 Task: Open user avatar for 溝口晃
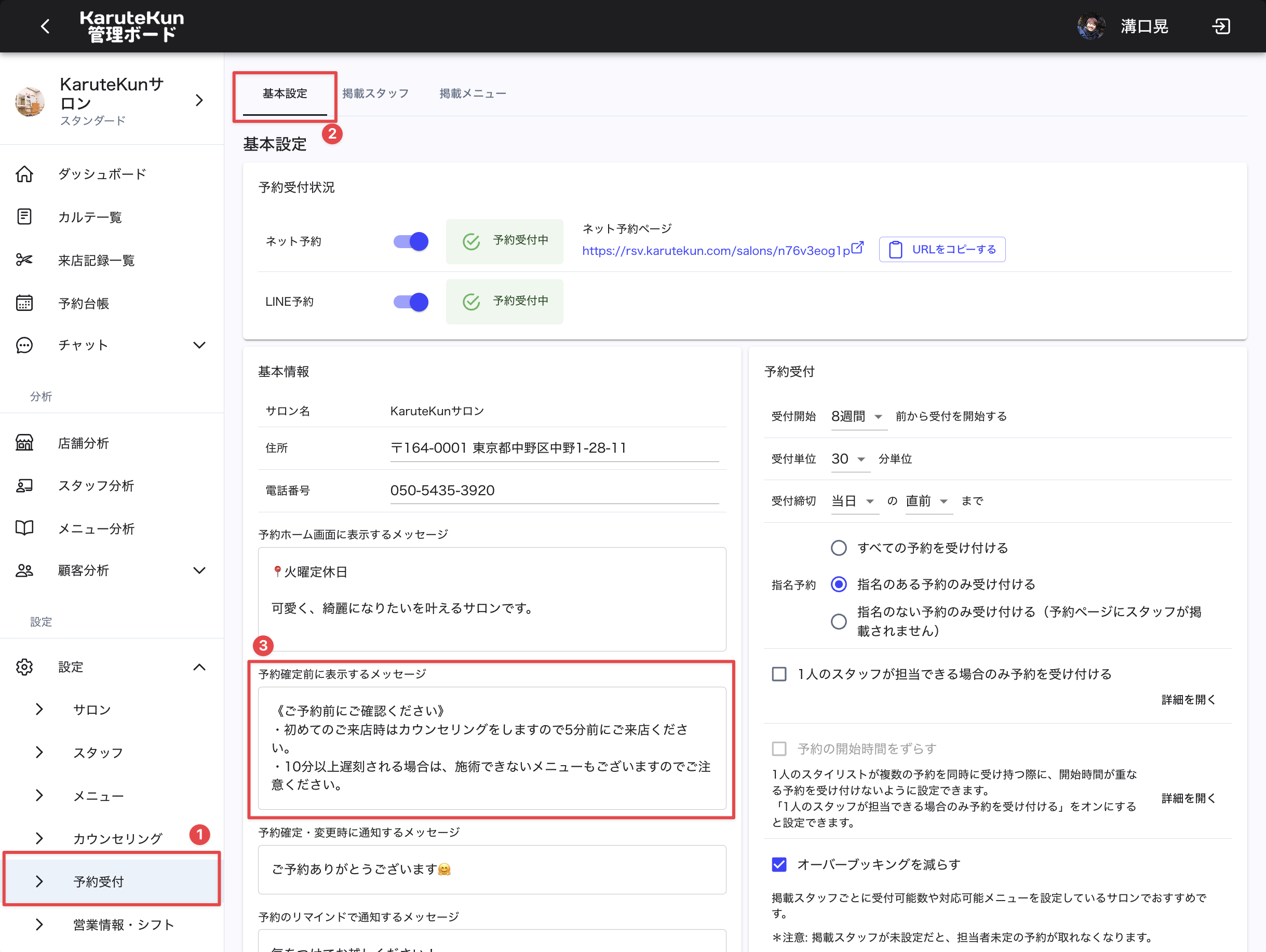click(x=1091, y=26)
